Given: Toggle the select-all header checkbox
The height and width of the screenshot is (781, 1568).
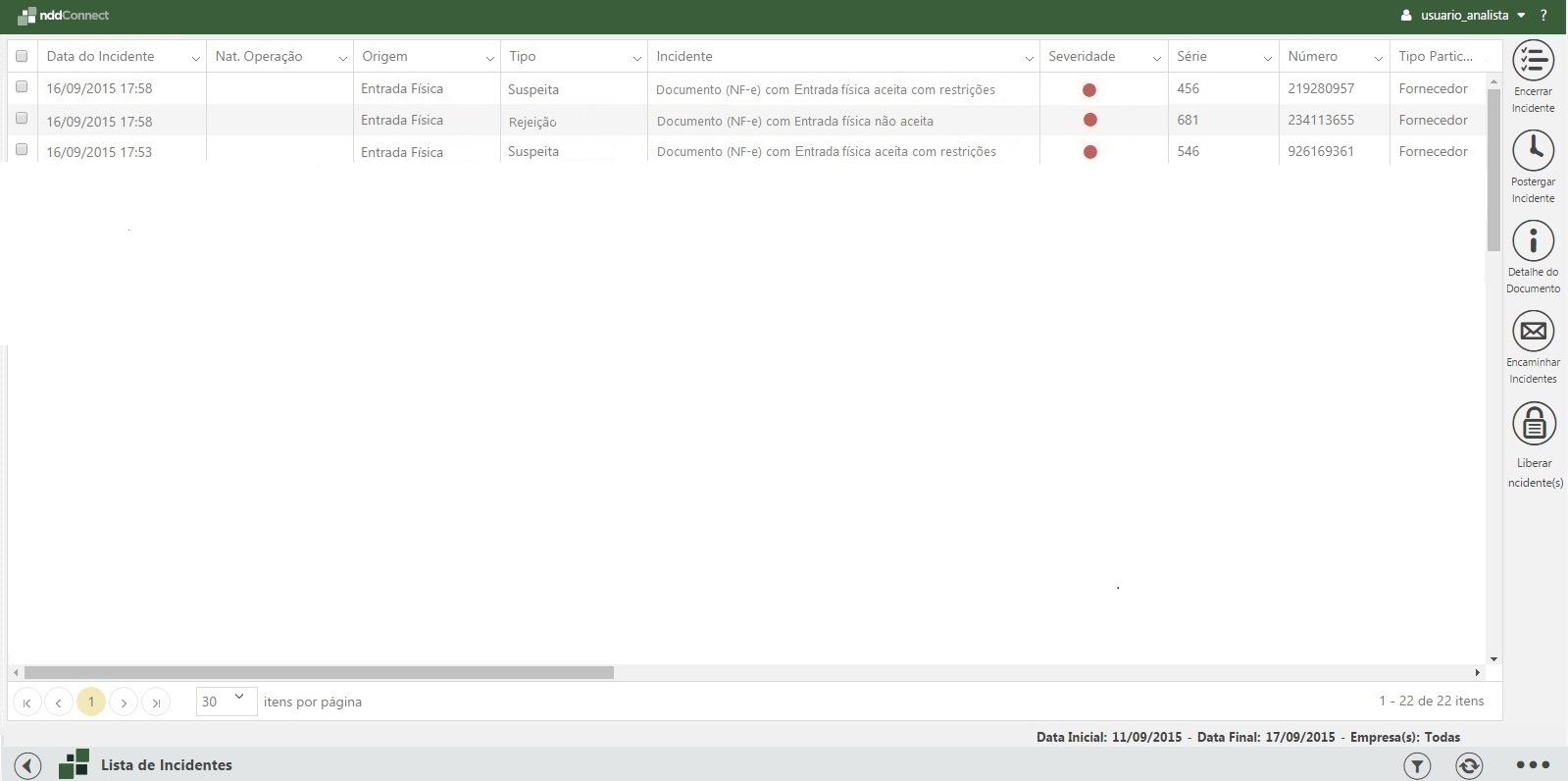Looking at the screenshot, I should point(22,56).
